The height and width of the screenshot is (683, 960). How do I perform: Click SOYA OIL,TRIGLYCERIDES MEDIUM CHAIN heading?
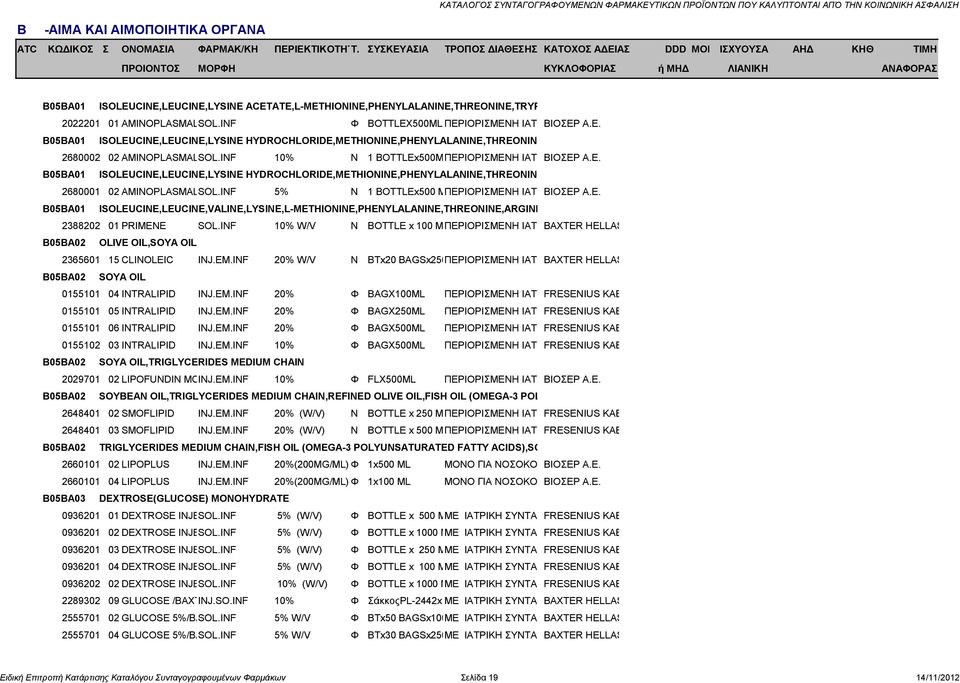click(201, 362)
